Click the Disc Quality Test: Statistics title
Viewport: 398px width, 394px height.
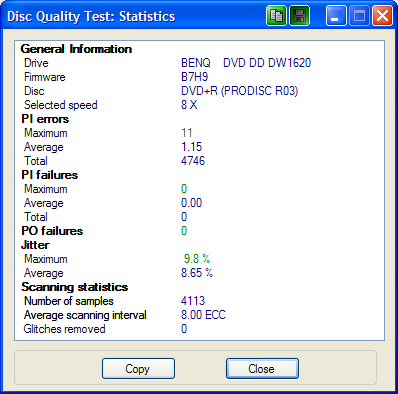pos(91,16)
